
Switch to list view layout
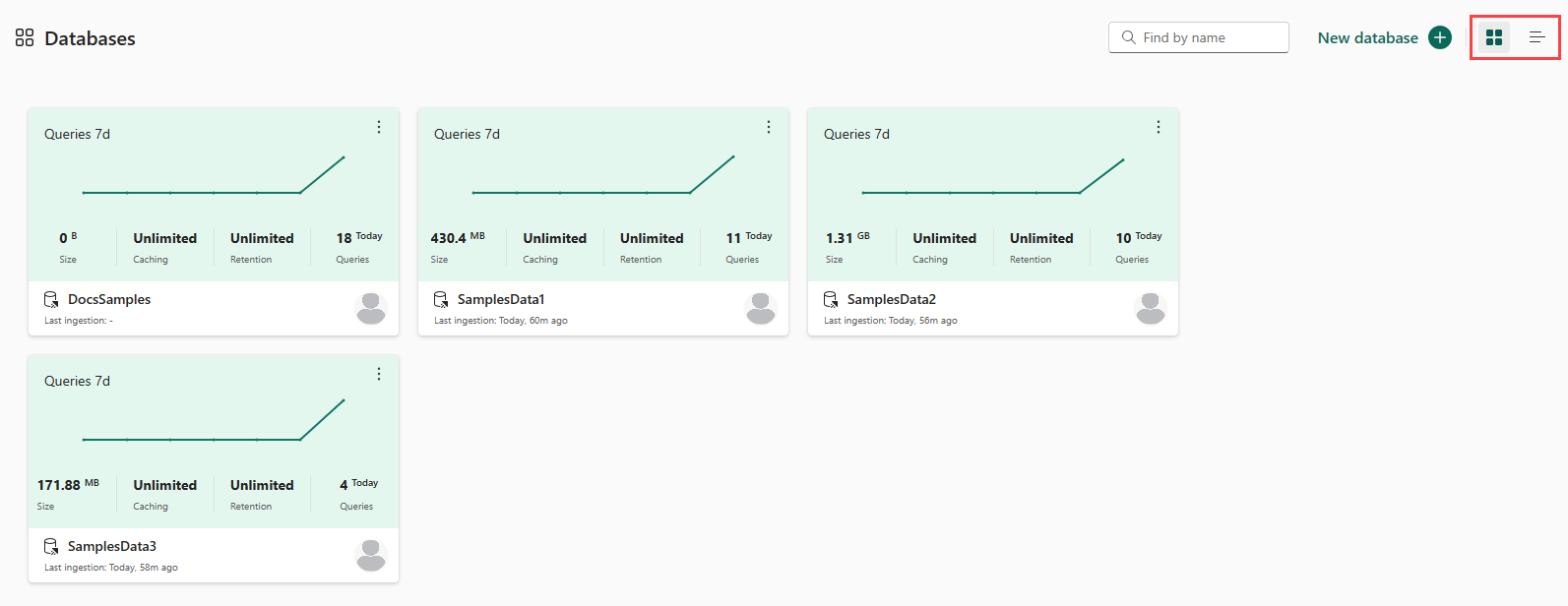(x=1537, y=37)
